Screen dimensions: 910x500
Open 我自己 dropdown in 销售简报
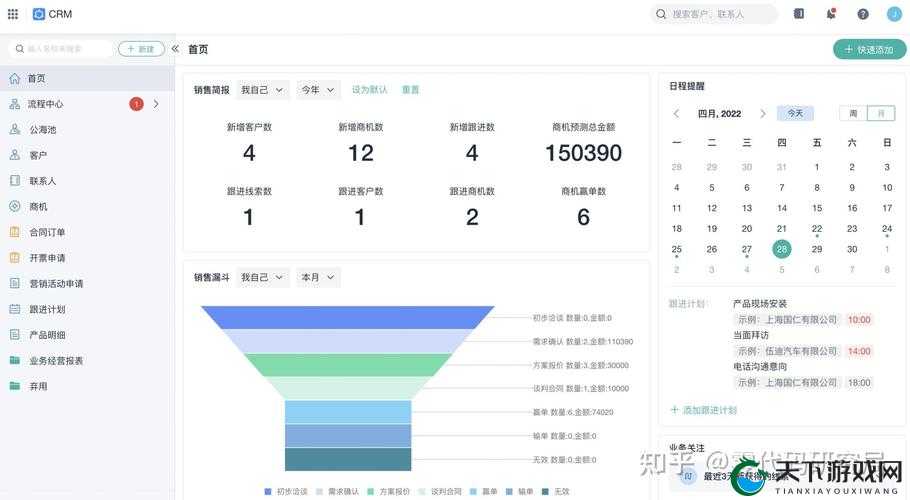(262, 90)
